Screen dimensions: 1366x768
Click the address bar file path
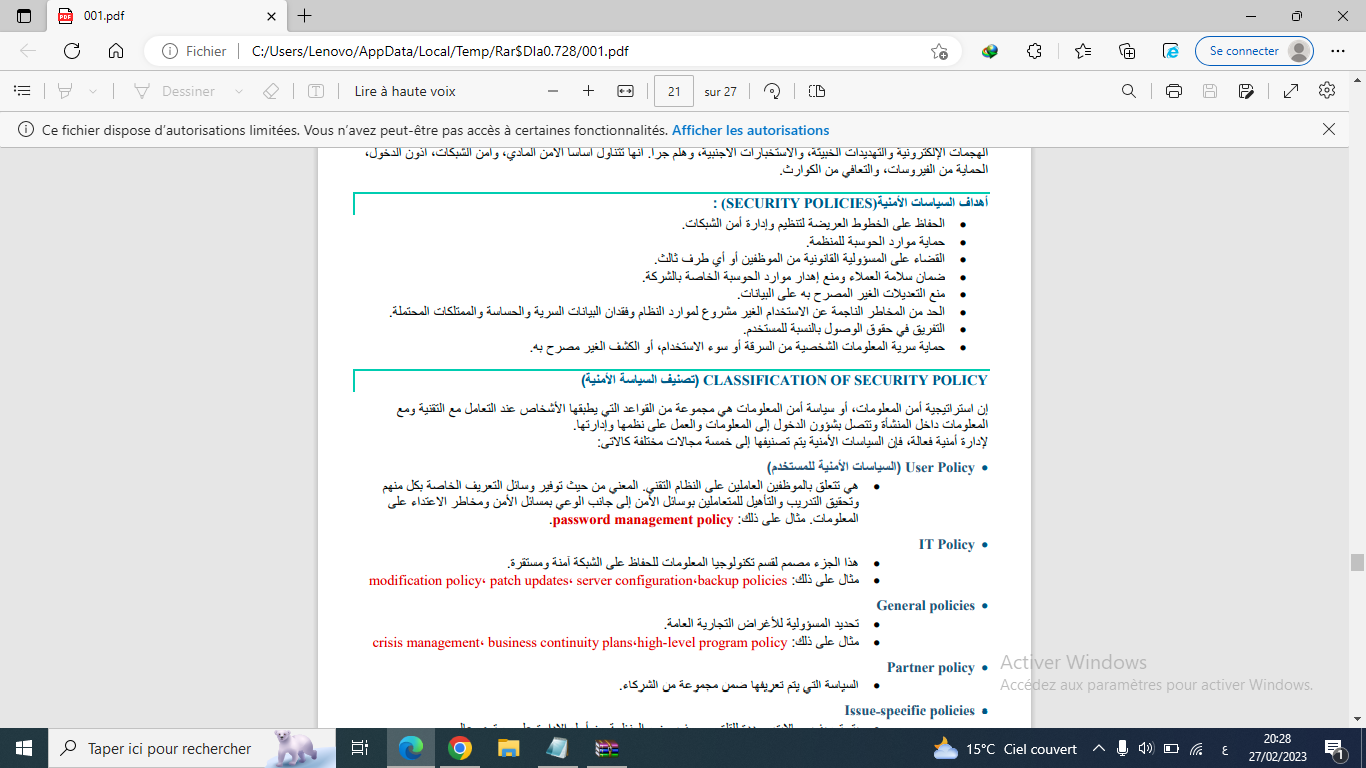pyautogui.click(x=440, y=51)
